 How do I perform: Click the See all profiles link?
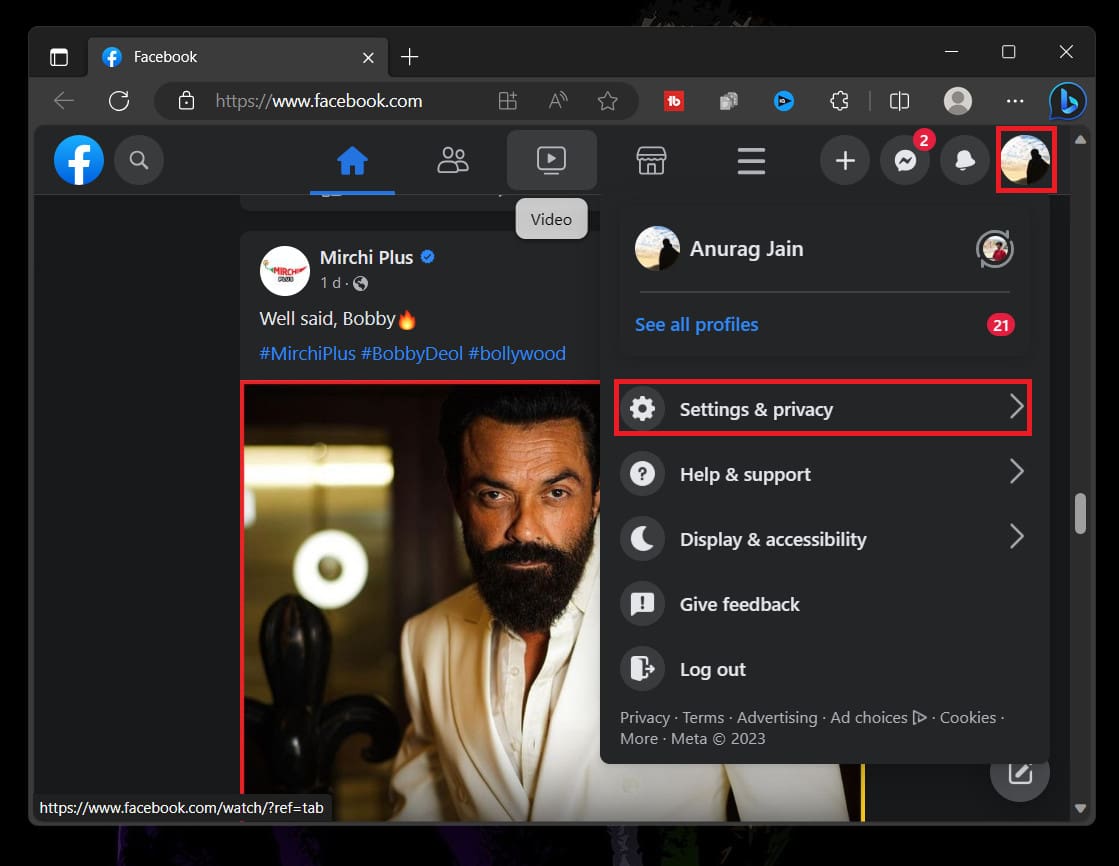[696, 324]
